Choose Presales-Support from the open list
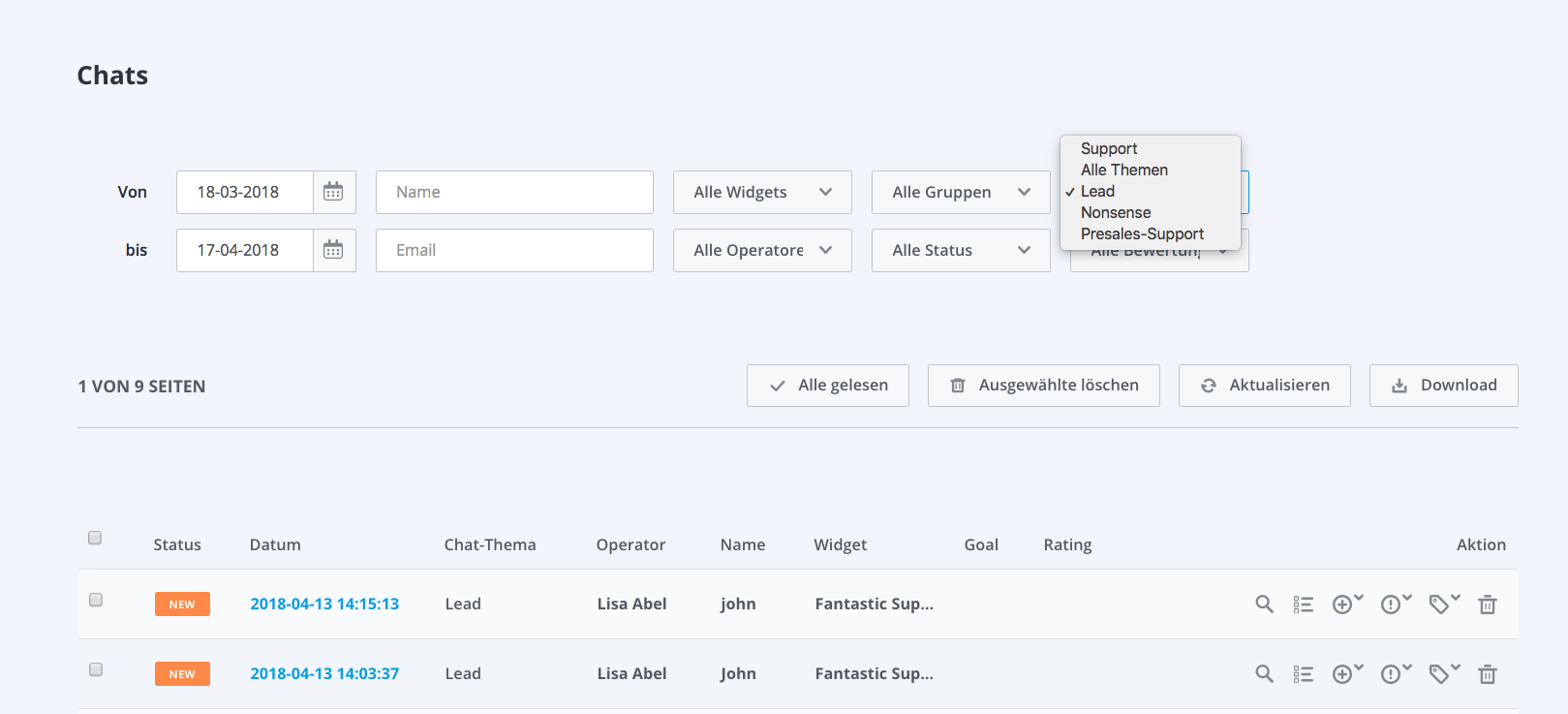 [1142, 233]
